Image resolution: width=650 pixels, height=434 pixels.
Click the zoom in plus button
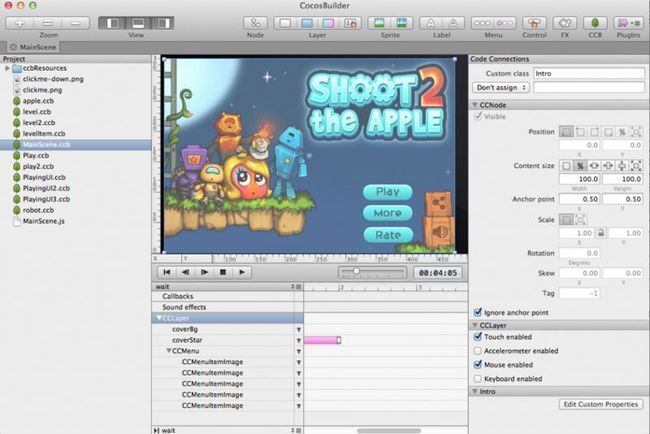pyautogui.click(x=19, y=23)
